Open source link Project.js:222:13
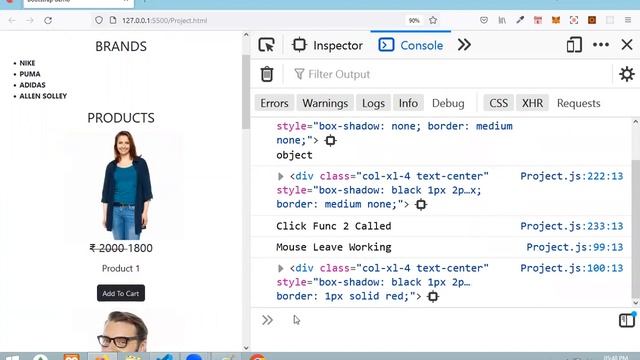The width and height of the screenshot is (640, 360). pyautogui.click(x=571, y=176)
